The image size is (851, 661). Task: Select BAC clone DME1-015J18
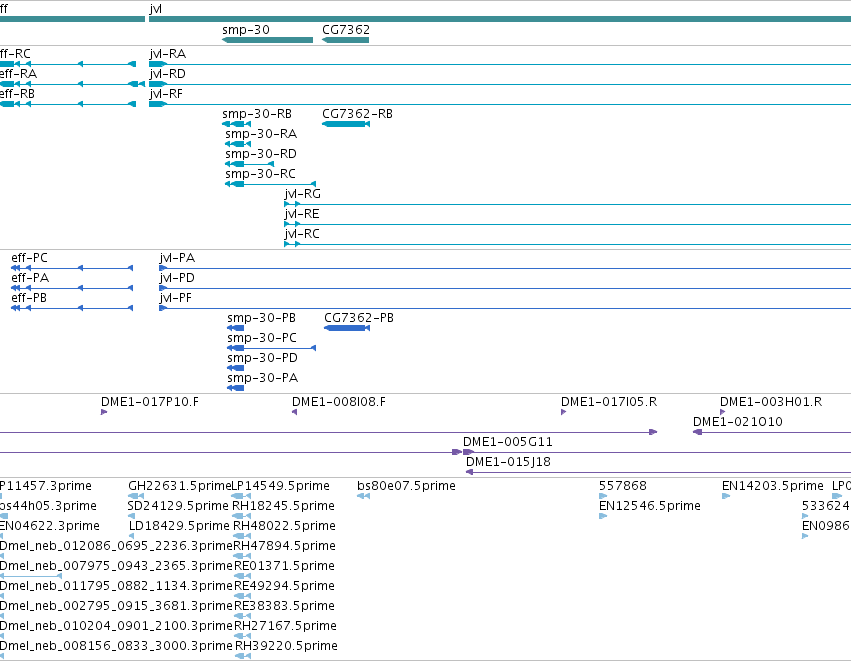(x=658, y=472)
